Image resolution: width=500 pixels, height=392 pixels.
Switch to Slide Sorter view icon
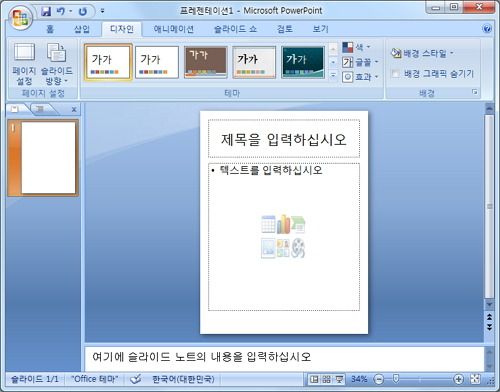(x=327, y=379)
